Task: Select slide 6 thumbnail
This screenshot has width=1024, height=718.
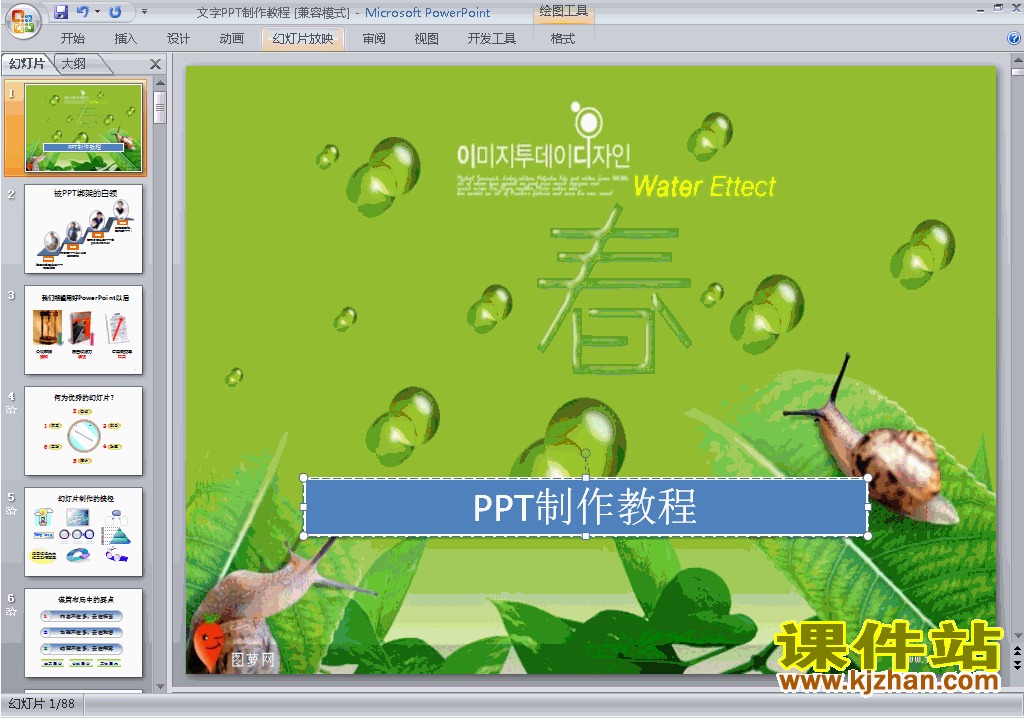Action: coord(84,633)
